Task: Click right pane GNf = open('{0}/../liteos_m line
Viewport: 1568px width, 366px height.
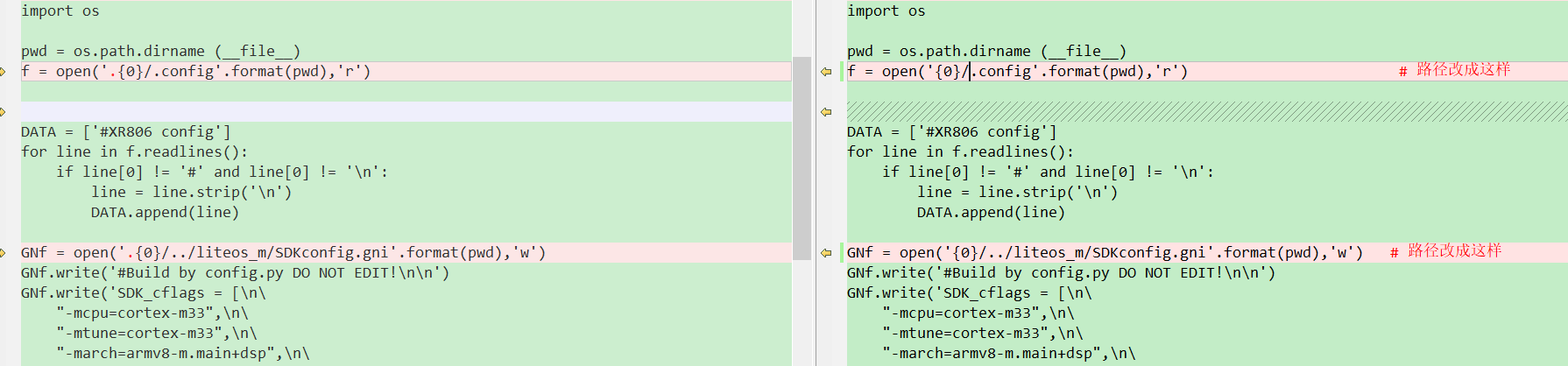Action: (1105, 253)
